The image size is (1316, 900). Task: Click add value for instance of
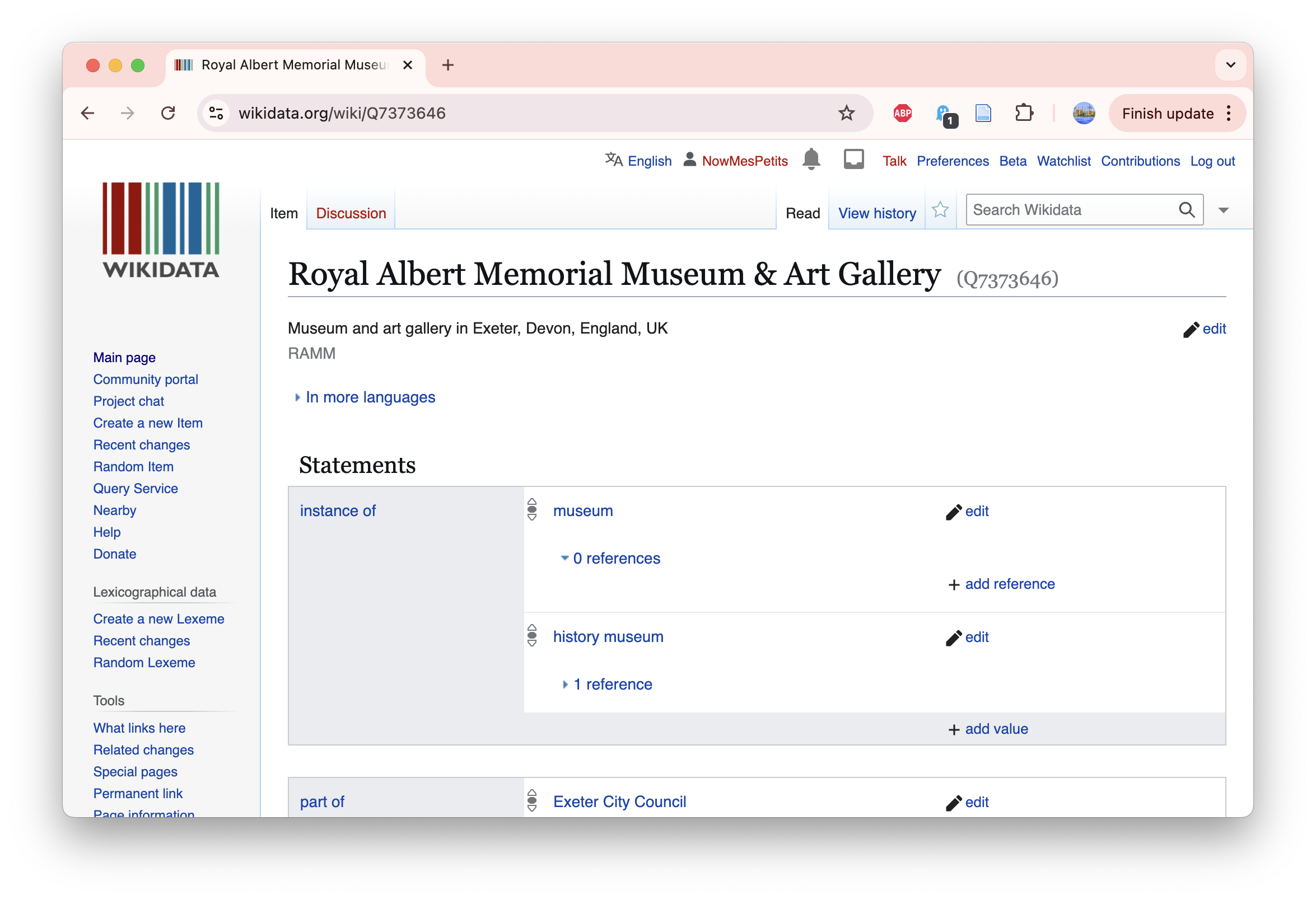[x=988, y=729]
